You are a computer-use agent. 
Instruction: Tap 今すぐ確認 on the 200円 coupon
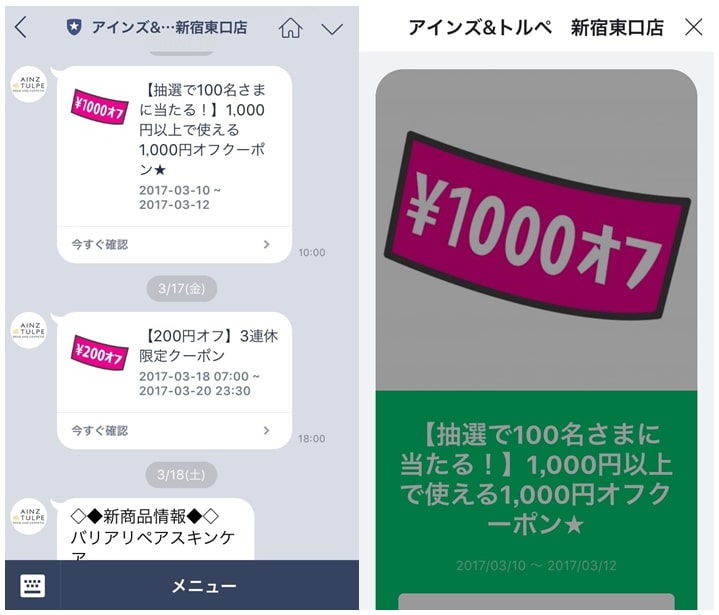100,431
